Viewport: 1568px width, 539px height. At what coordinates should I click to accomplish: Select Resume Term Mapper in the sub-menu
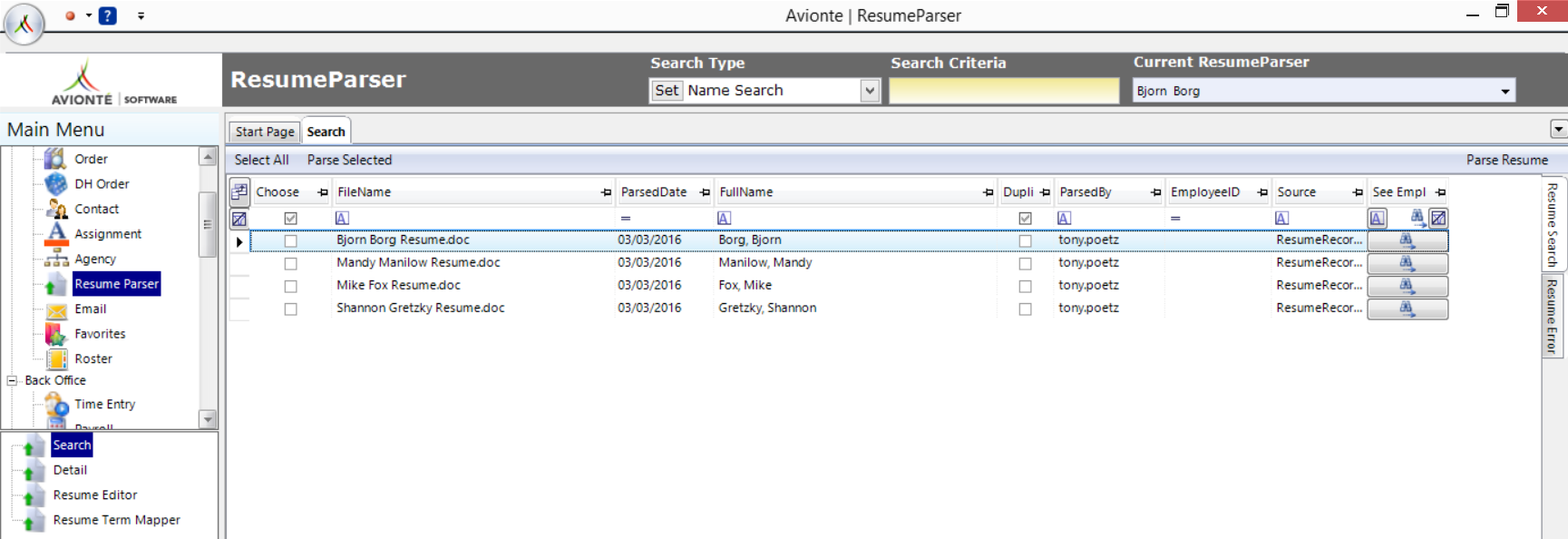[117, 520]
